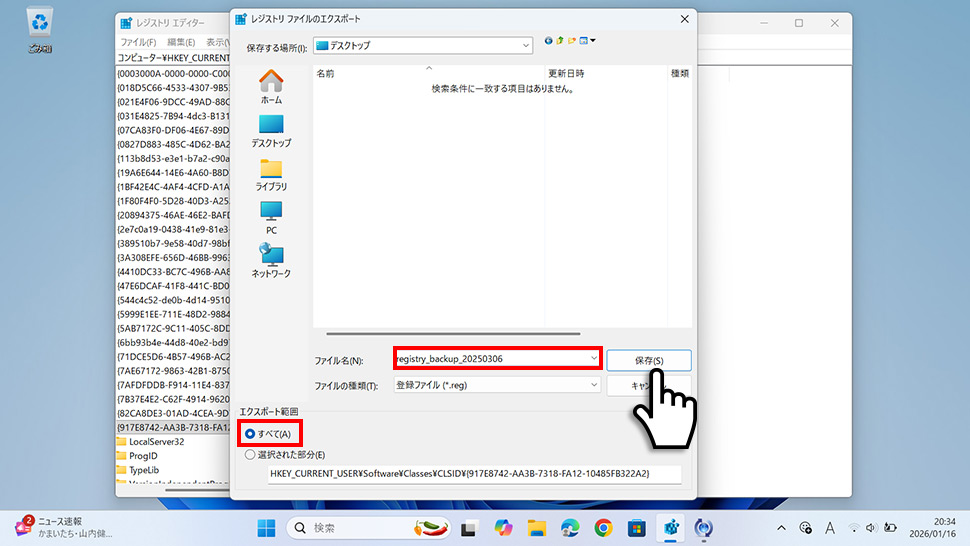
Task: Select PC in the places sidebar
Action: 271,218
